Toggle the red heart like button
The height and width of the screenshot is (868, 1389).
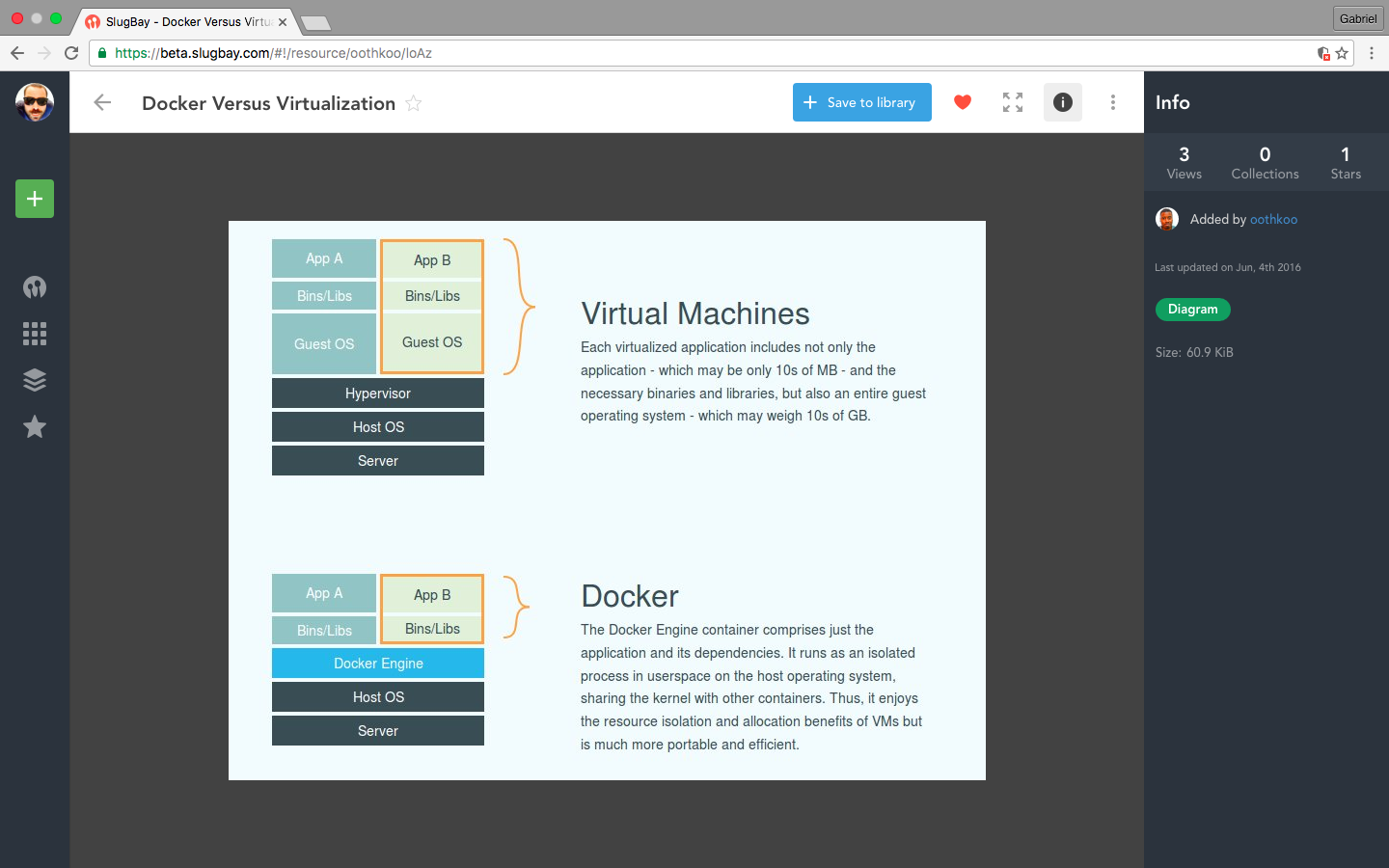coord(962,102)
